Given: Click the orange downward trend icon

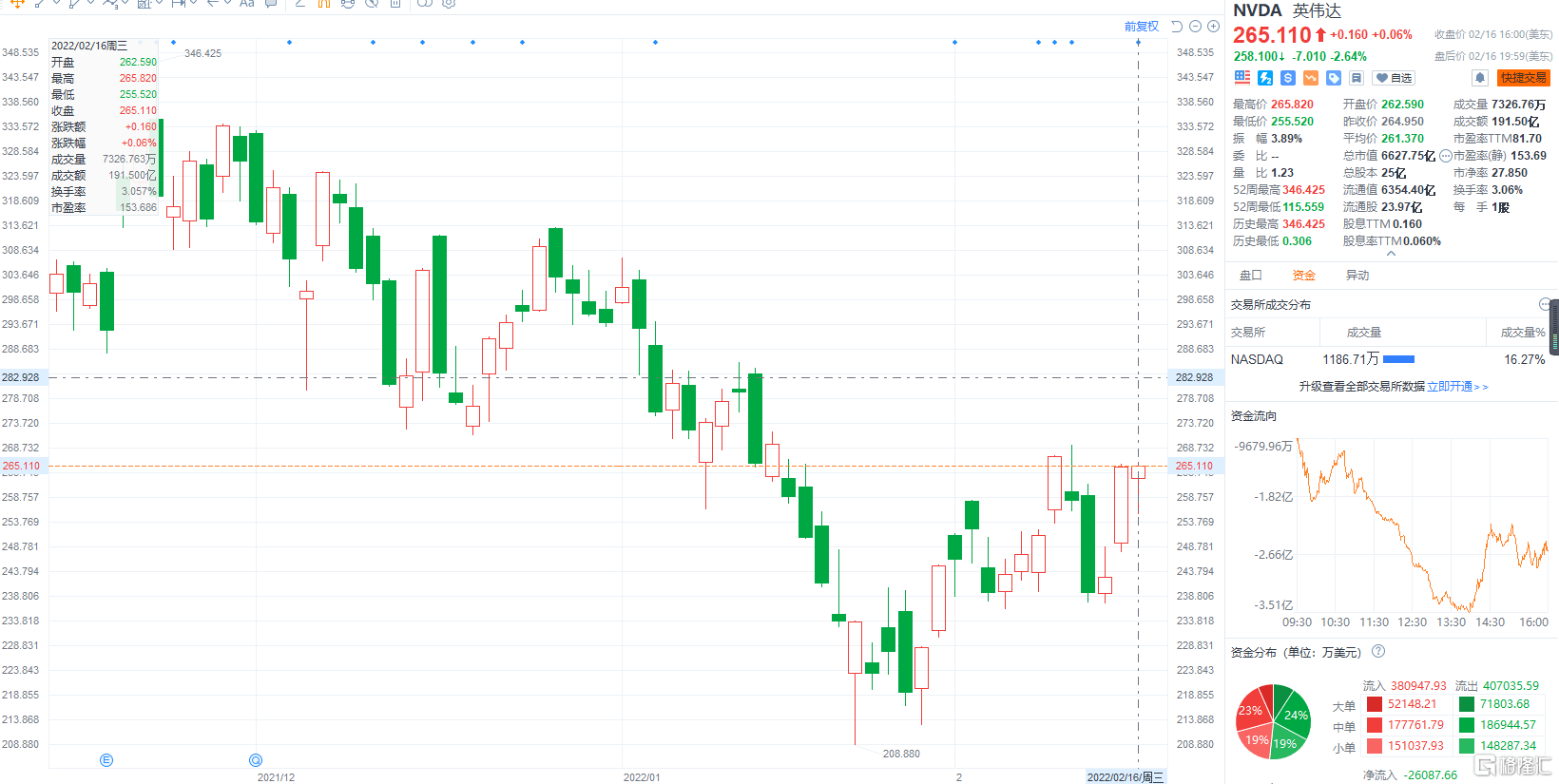Looking at the screenshot, I should pyautogui.click(x=1311, y=78).
